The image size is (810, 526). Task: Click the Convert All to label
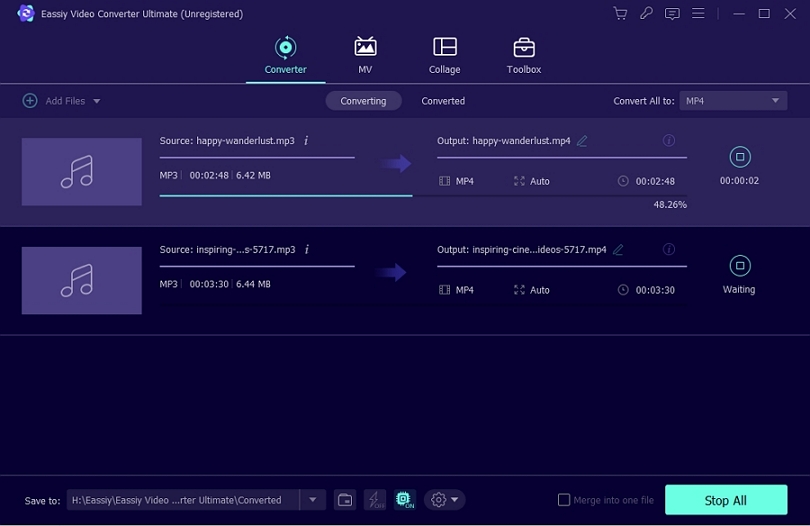(x=644, y=101)
